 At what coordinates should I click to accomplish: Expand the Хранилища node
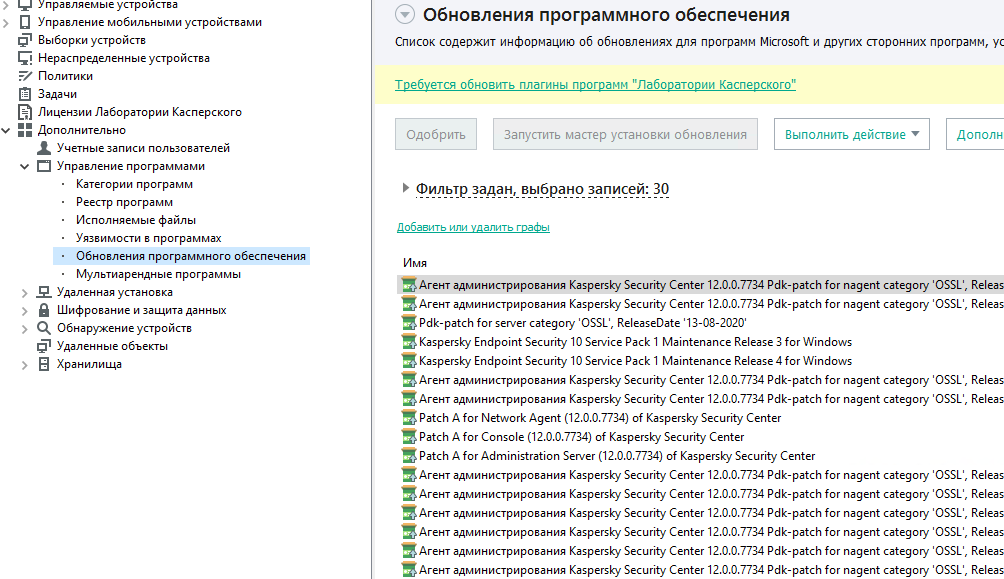[x=24, y=365]
